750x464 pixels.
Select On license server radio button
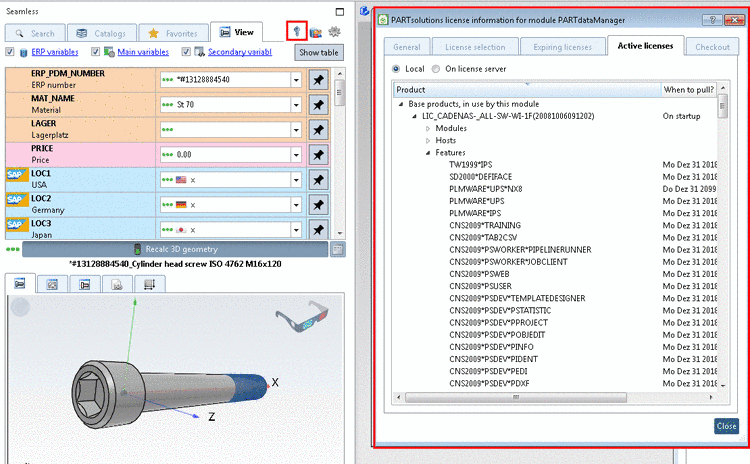tap(436, 69)
